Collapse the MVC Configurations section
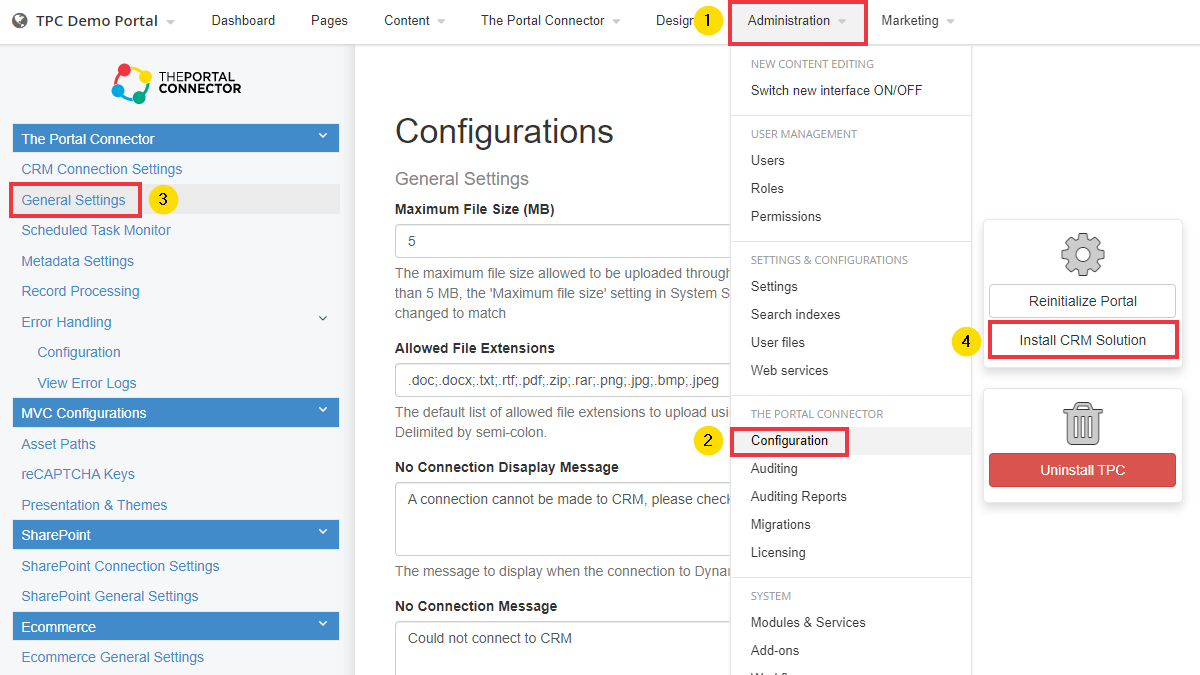The height and width of the screenshot is (675, 1200). tap(322, 411)
